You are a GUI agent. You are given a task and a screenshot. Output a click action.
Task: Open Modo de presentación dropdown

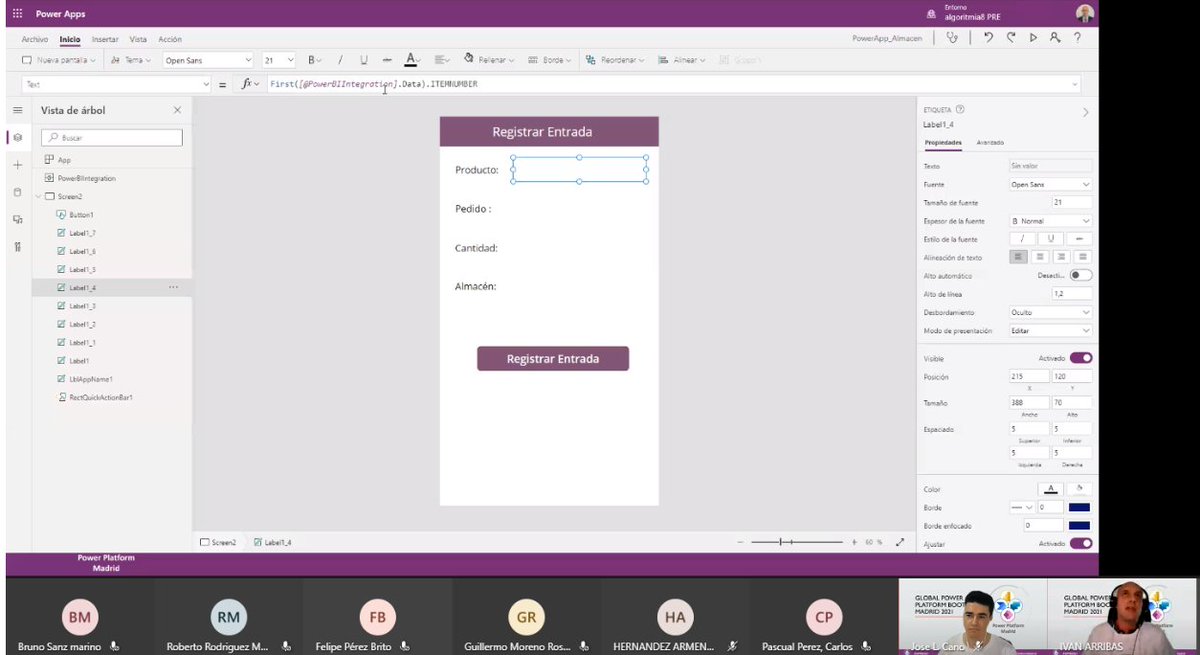(x=1050, y=330)
